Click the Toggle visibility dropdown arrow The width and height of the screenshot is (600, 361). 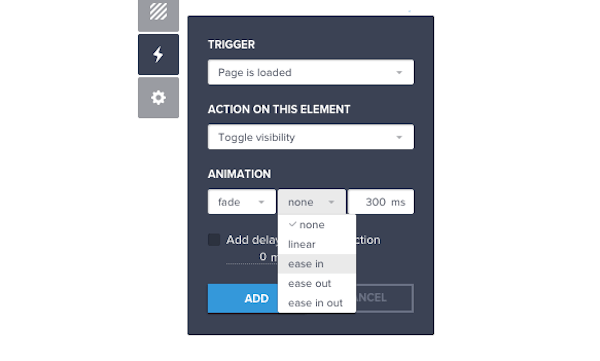coord(399,137)
